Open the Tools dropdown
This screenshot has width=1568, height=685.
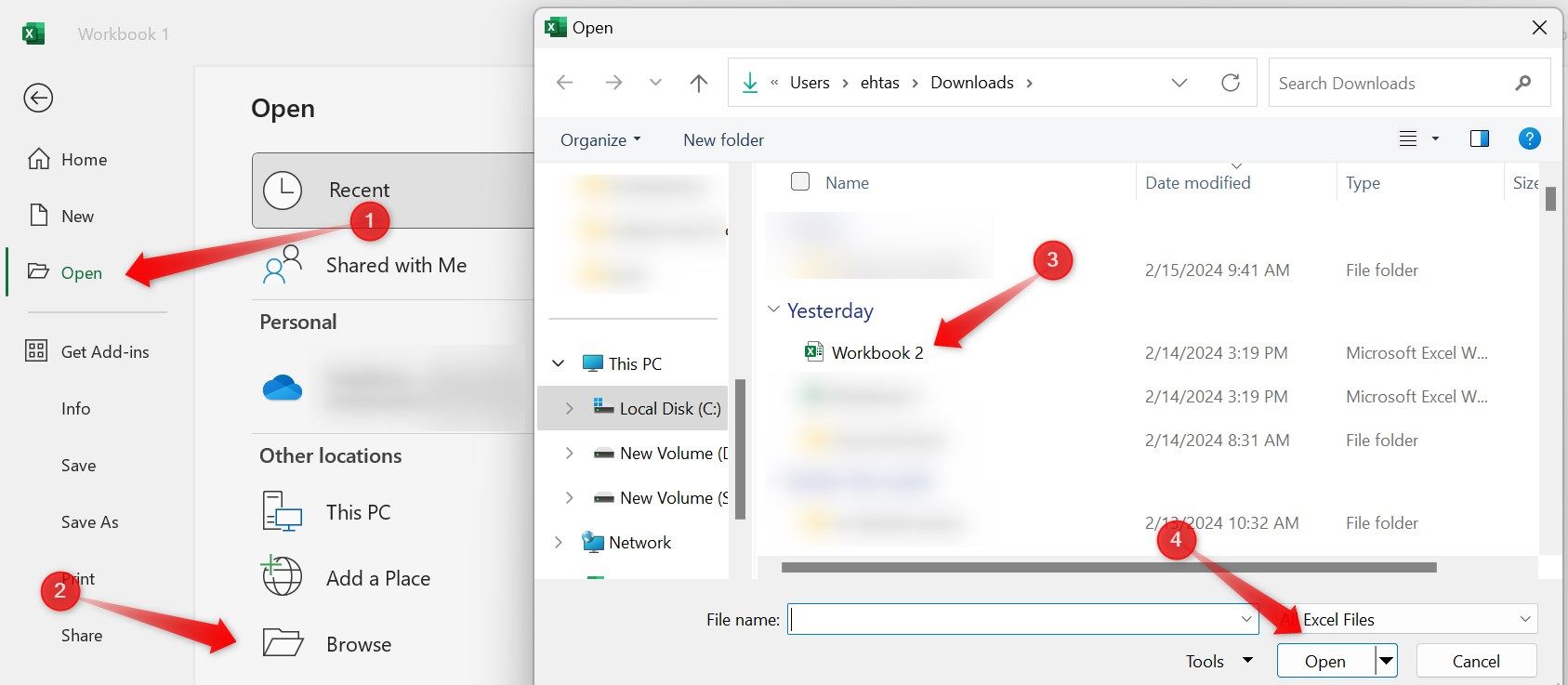(x=1219, y=661)
